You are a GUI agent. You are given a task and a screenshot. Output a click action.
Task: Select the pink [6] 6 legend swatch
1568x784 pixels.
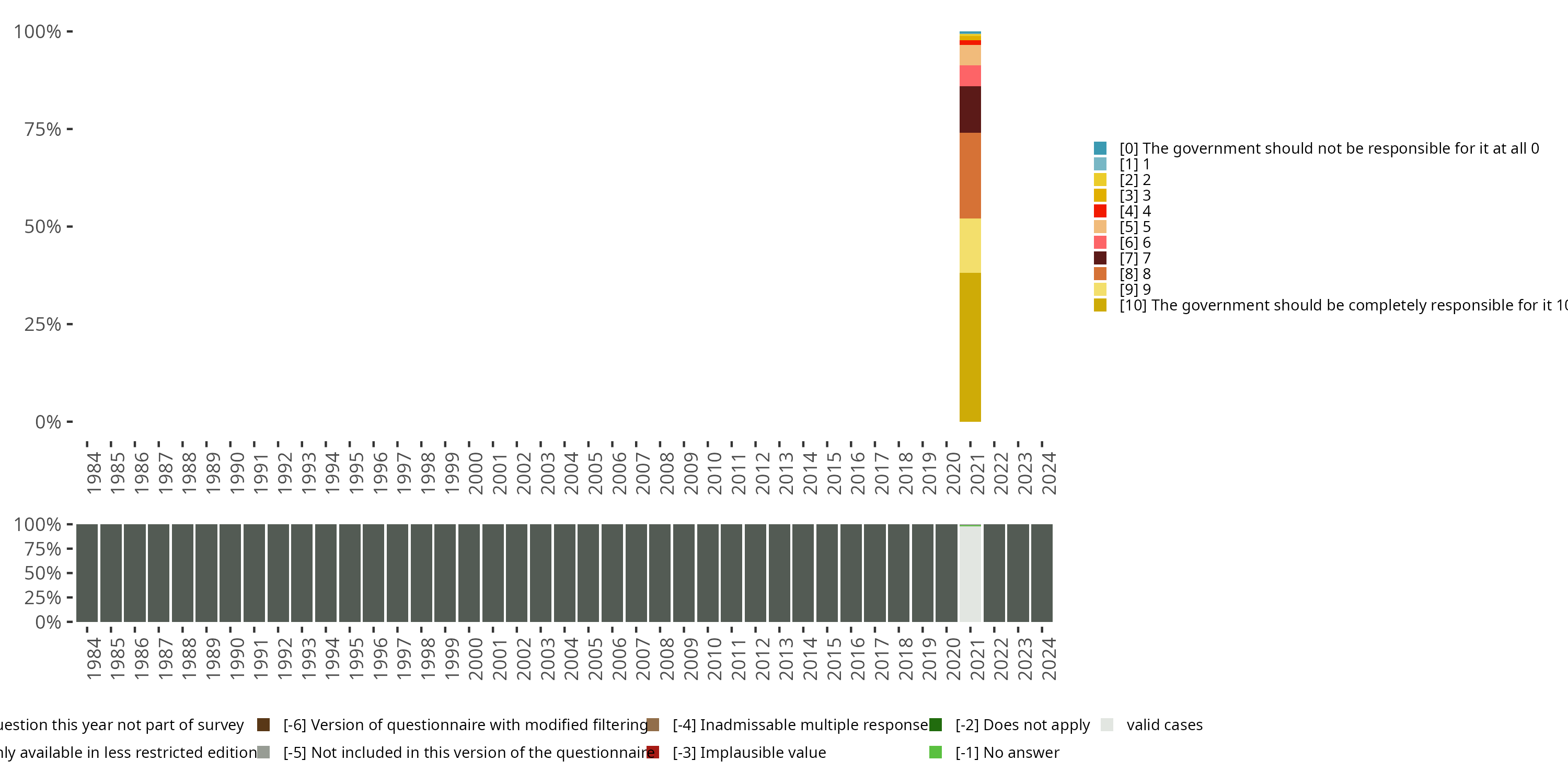1100,243
